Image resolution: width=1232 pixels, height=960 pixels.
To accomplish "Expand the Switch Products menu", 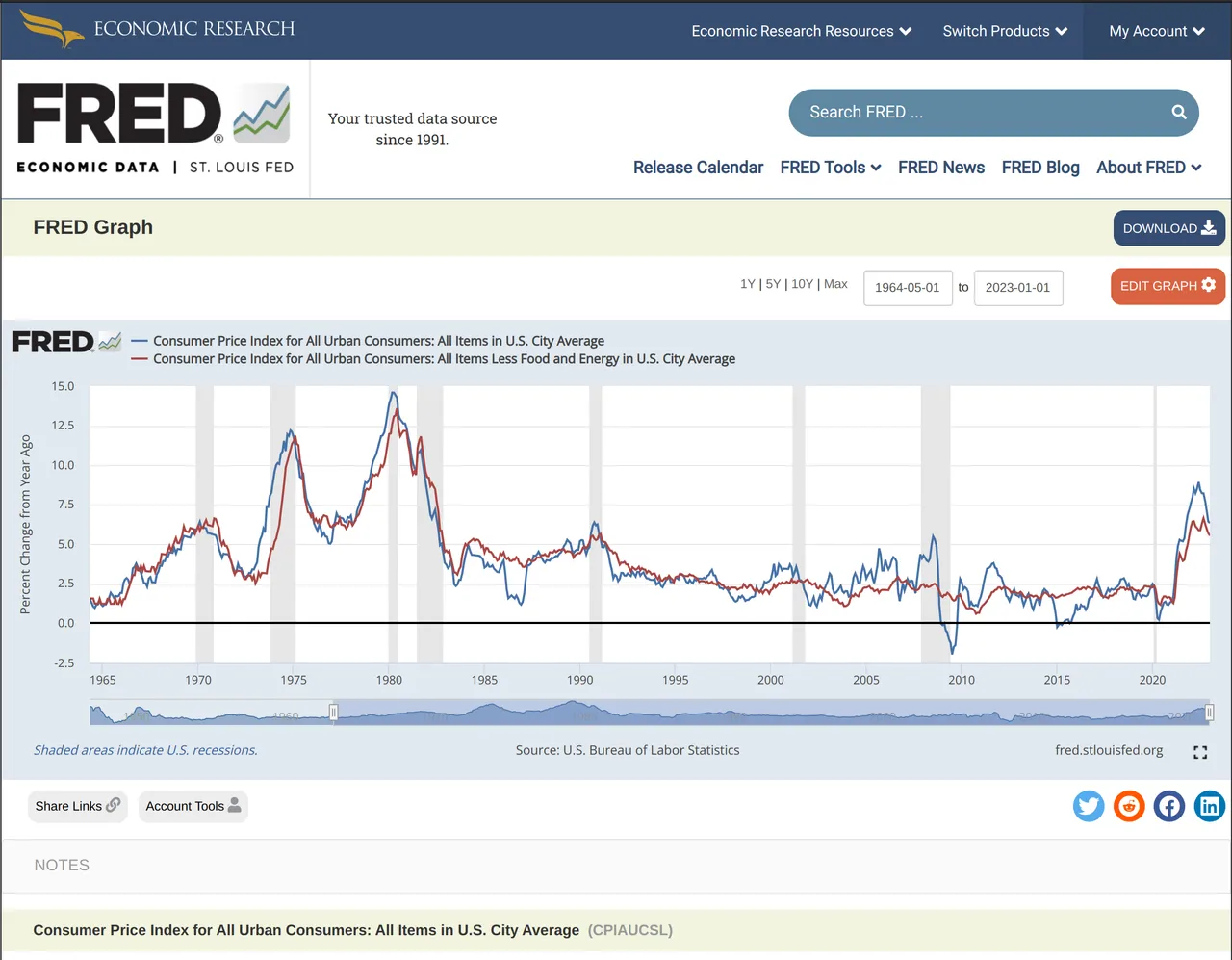I will [1005, 31].
